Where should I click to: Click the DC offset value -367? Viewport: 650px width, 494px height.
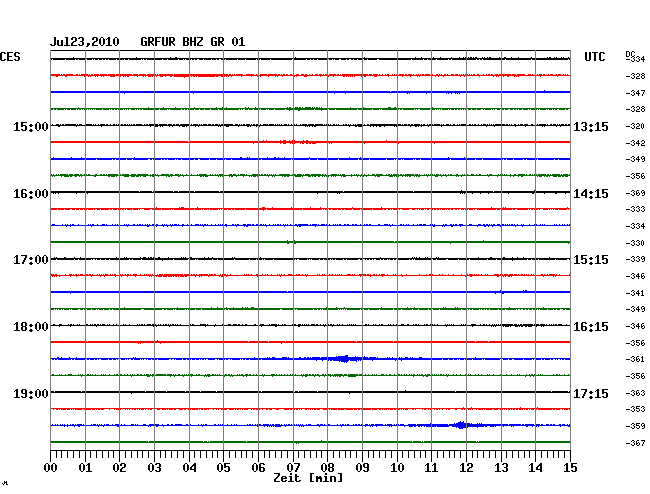(635, 443)
